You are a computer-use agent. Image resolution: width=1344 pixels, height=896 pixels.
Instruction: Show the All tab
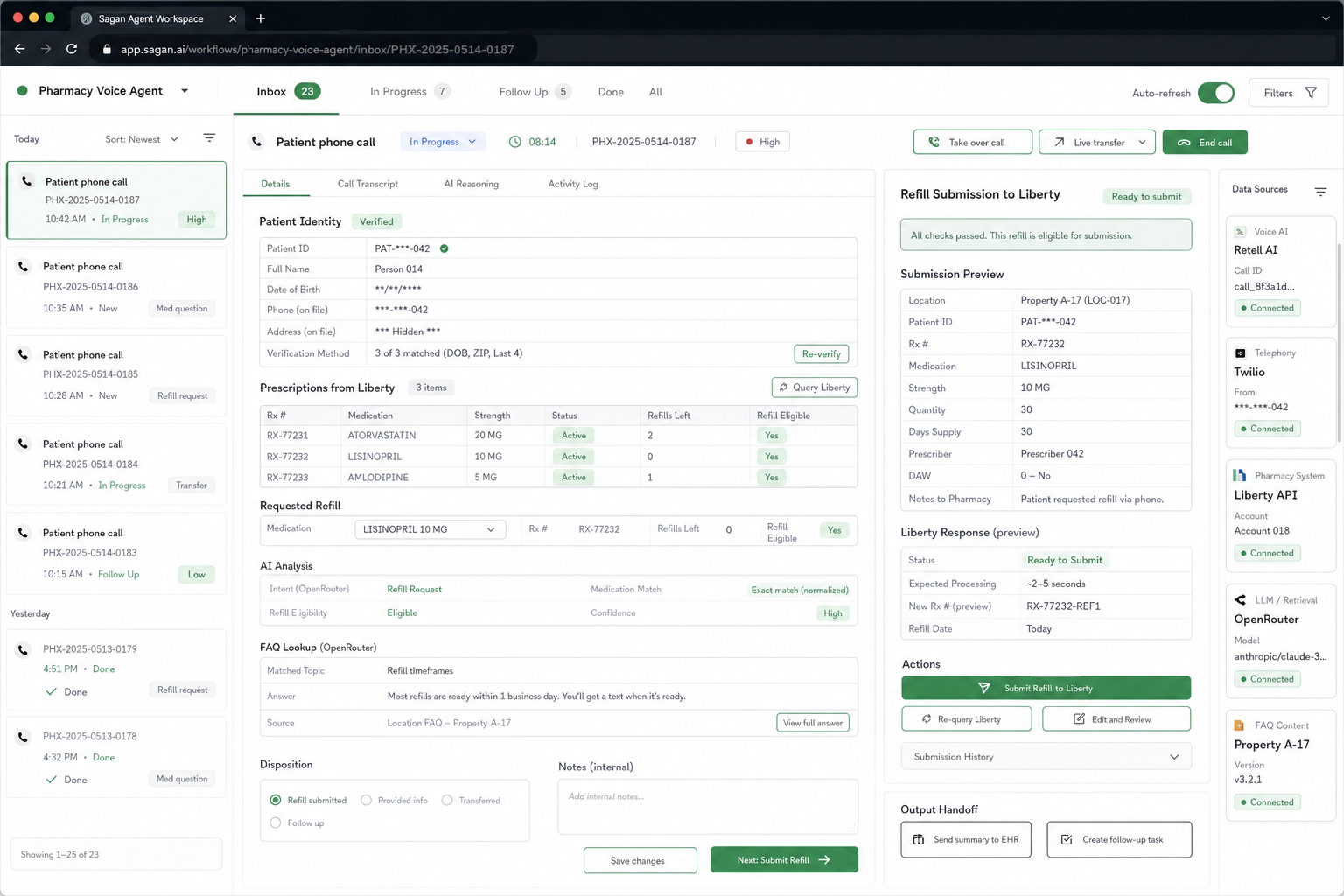coord(655,92)
